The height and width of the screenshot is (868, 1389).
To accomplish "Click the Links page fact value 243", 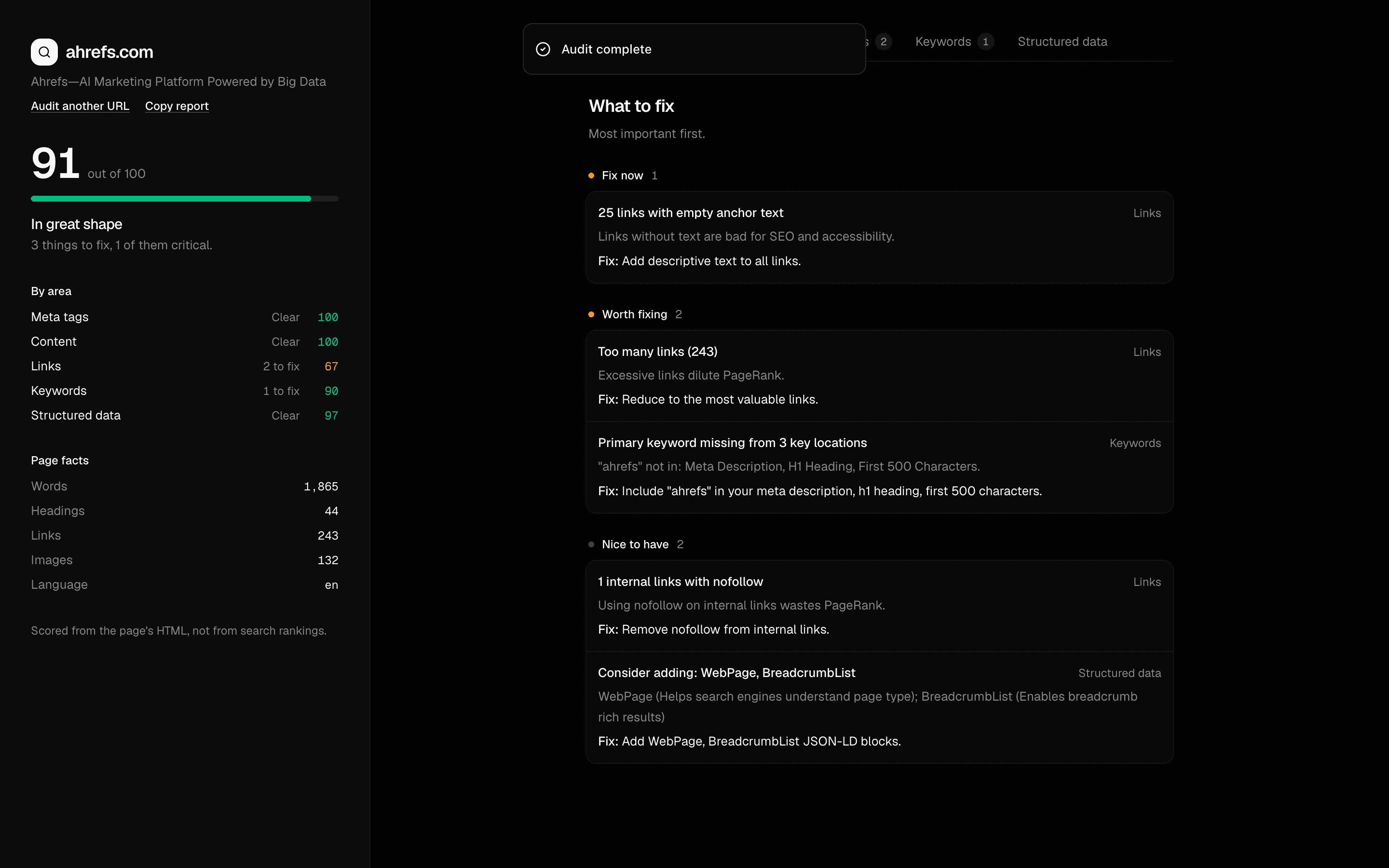I will [328, 536].
